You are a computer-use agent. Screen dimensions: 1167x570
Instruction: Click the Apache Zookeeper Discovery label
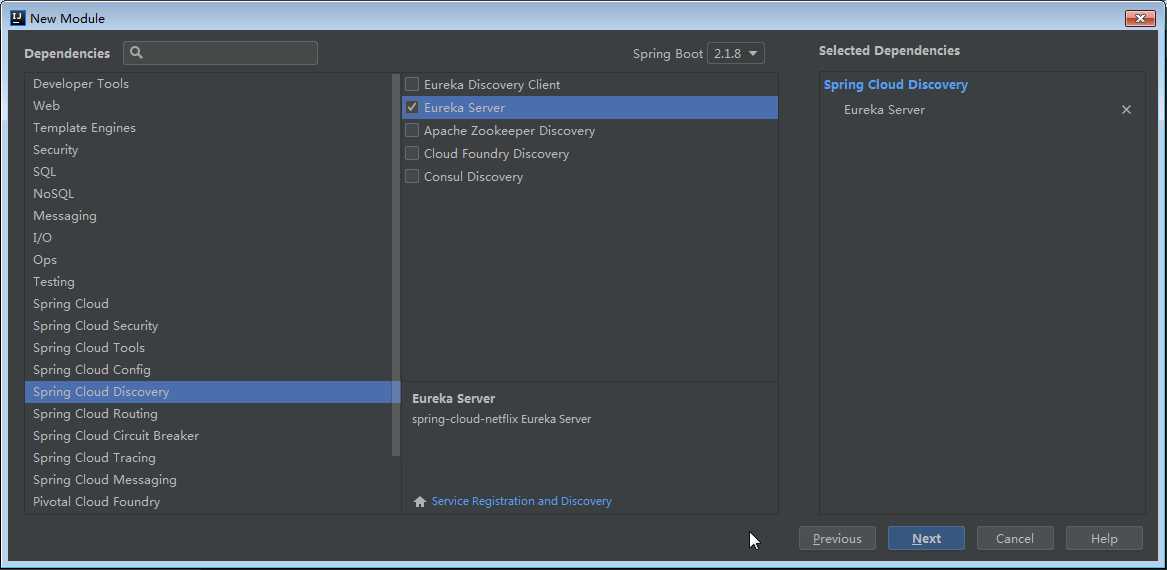pyautogui.click(x=509, y=131)
